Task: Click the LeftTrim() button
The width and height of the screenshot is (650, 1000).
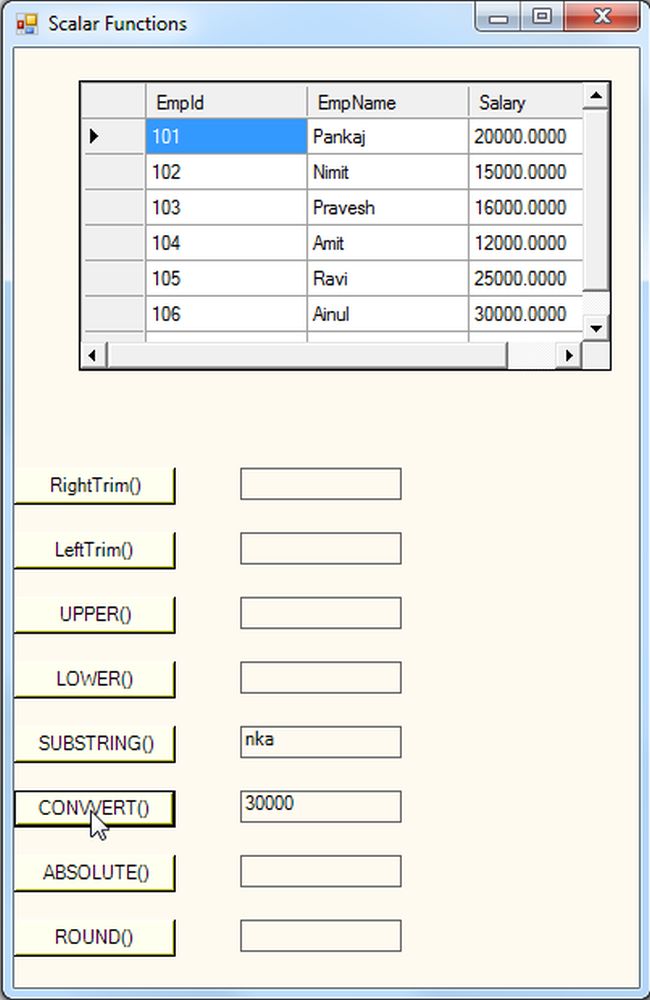Action: click(x=94, y=549)
